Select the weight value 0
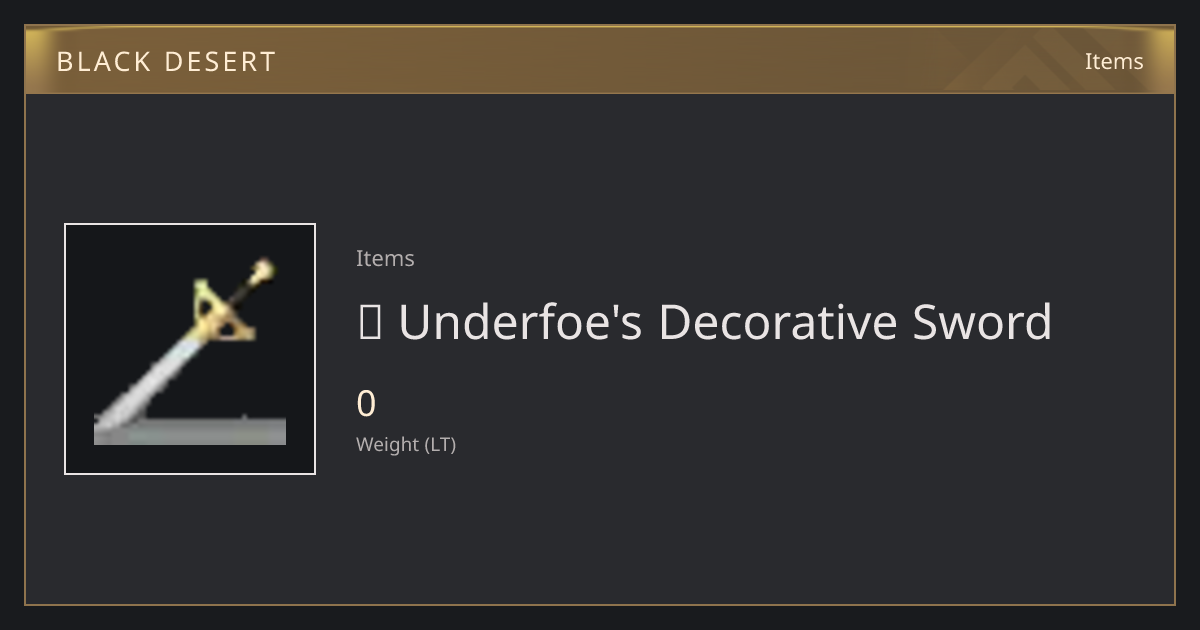Screen dimensions: 1200x630 [366, 404]
